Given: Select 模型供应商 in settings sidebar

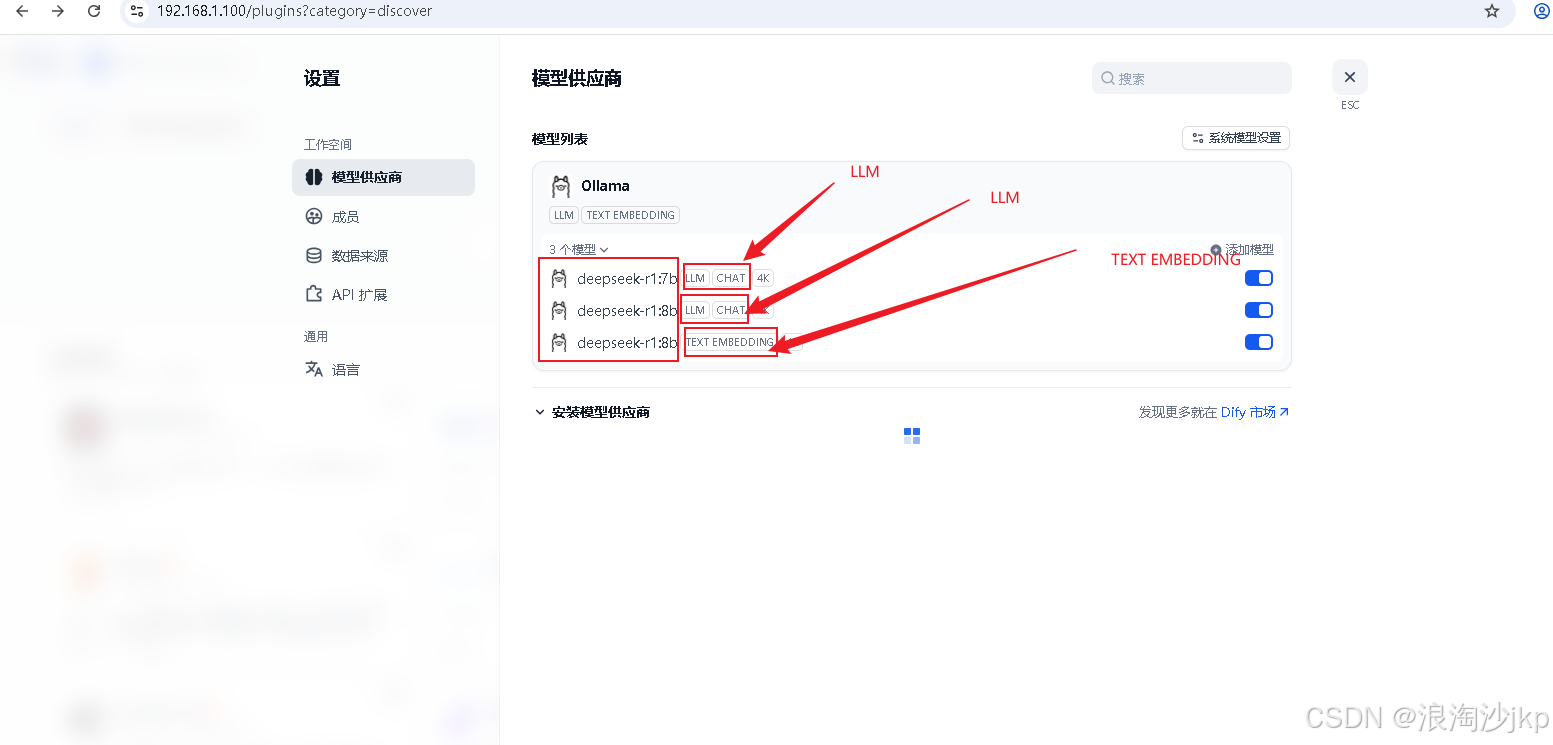Looking at the screenshot, I should tap(384, 177).
